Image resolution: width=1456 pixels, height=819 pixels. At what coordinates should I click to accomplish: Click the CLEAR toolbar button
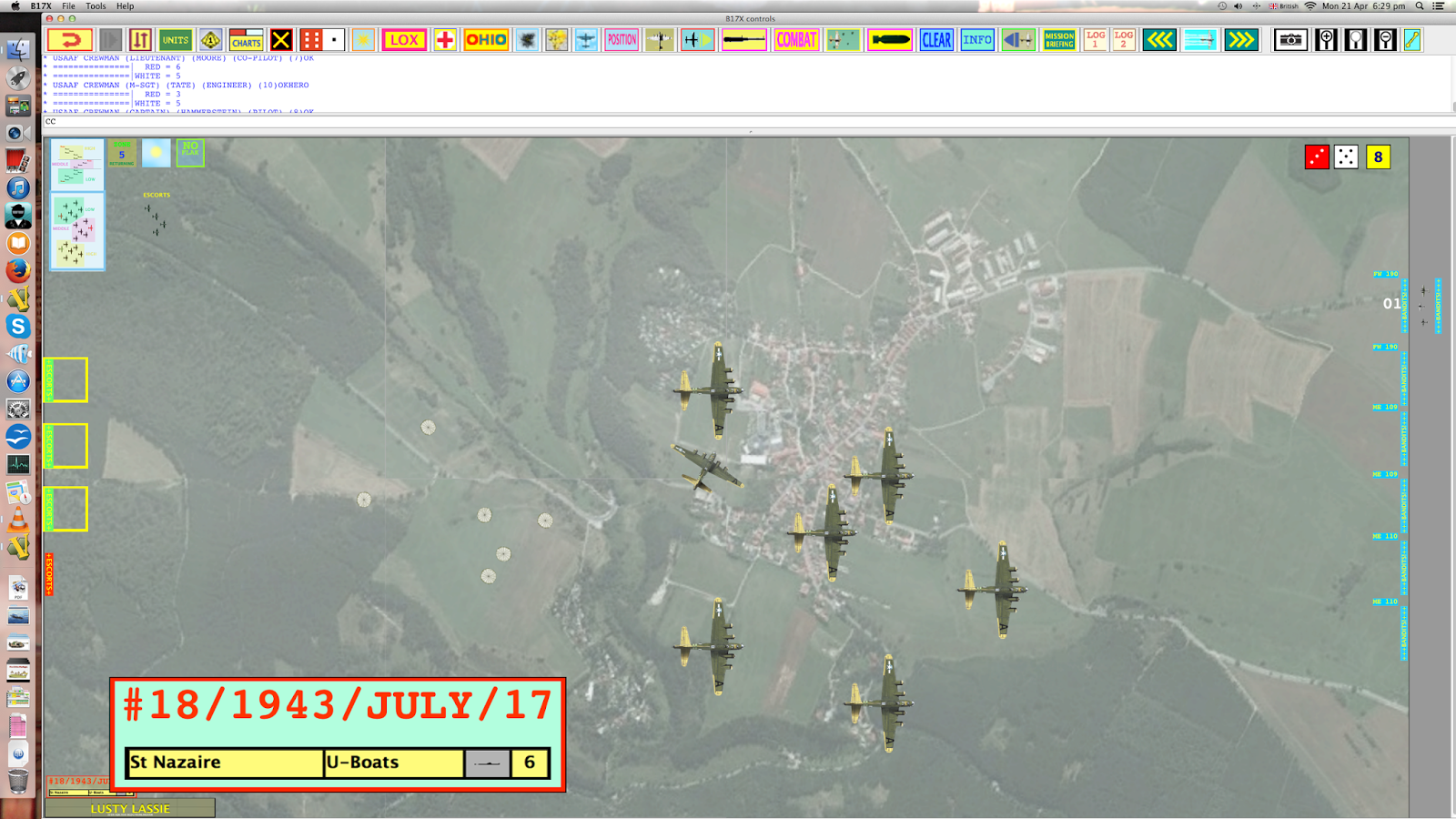(936, 40)
